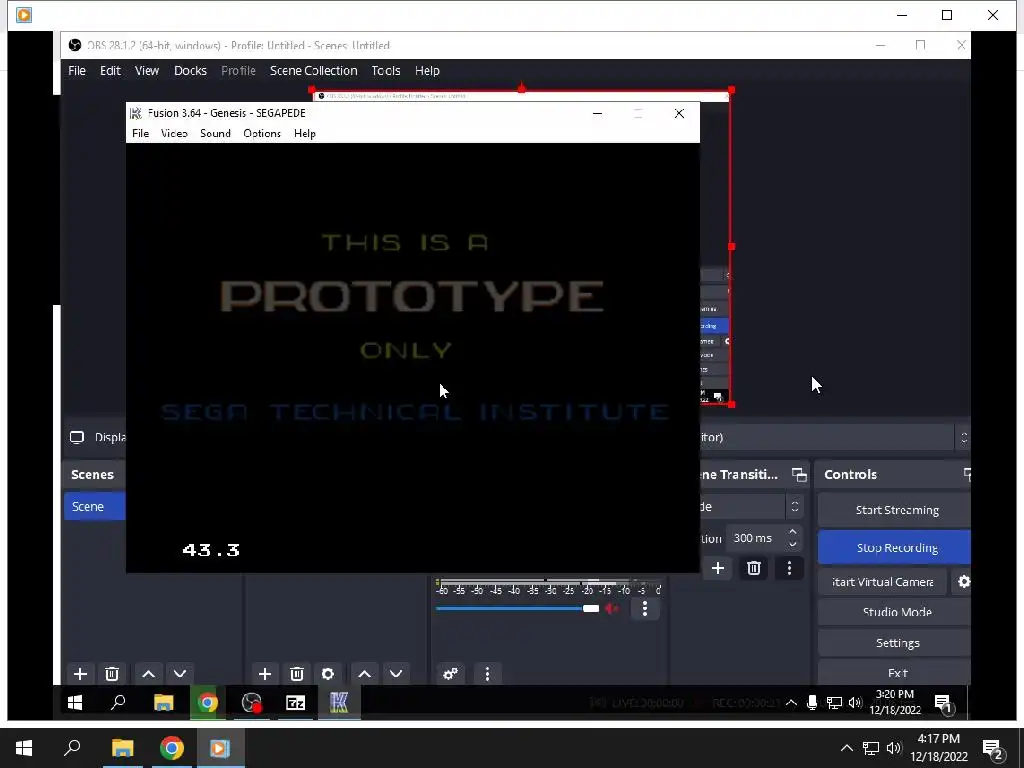Viewport: 1024px width, 768px height.
Task: Move source up with Sources up arrow
Action: click(364, 673)
